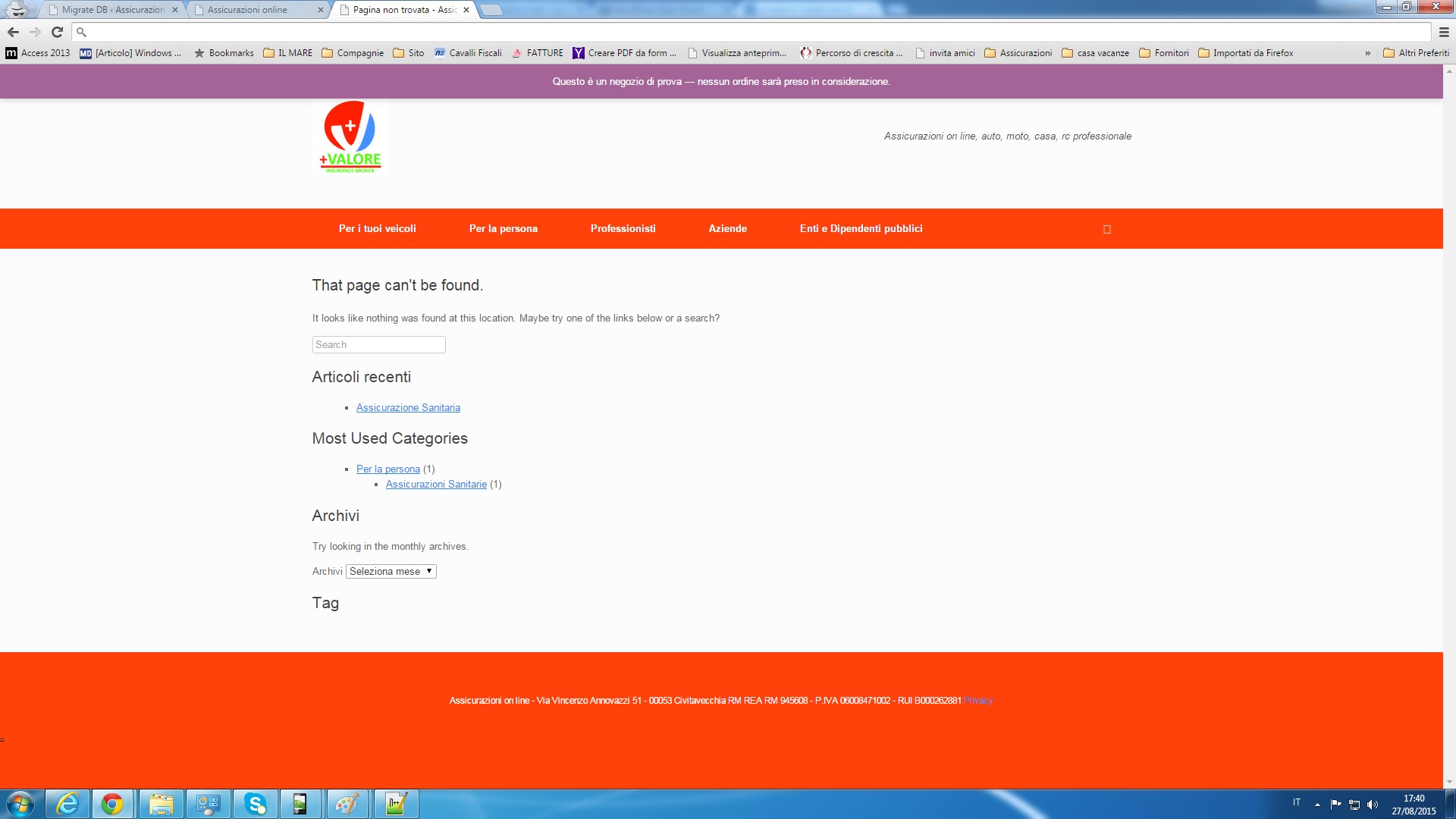
Task: Open the Fornitori bookmark folder
Action: (1164, 53)
